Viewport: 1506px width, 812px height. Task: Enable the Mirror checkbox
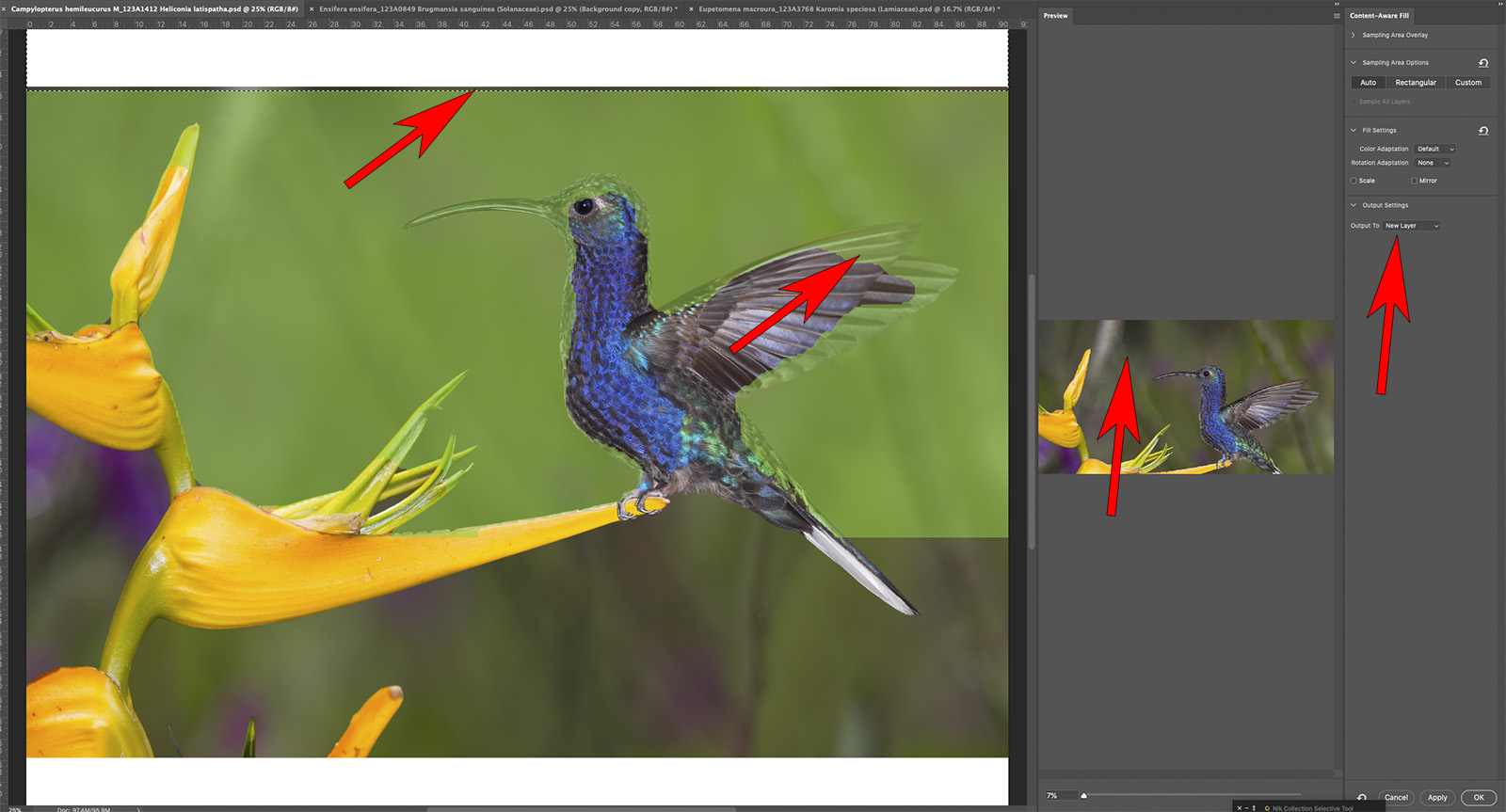coord(1414,181)
